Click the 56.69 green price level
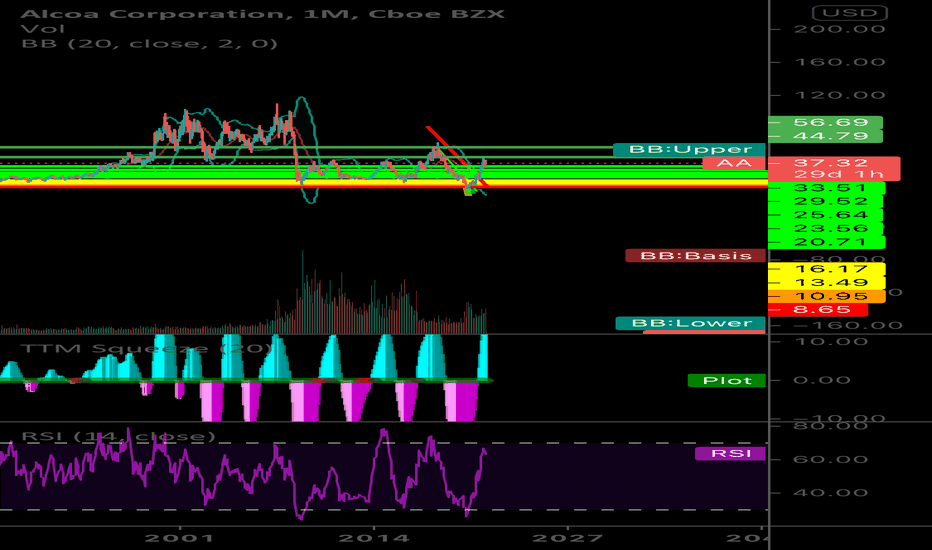Screen dimensions: 932x550 coord(826,122)
